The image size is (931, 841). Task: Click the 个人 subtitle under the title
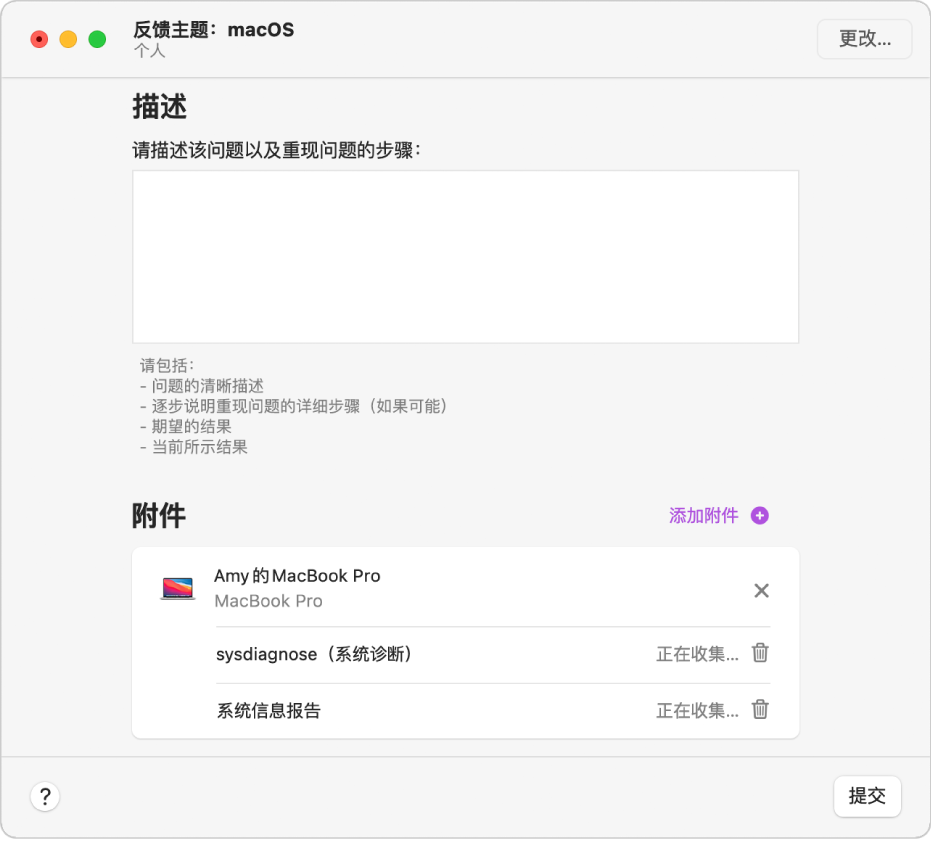[149, 50]
